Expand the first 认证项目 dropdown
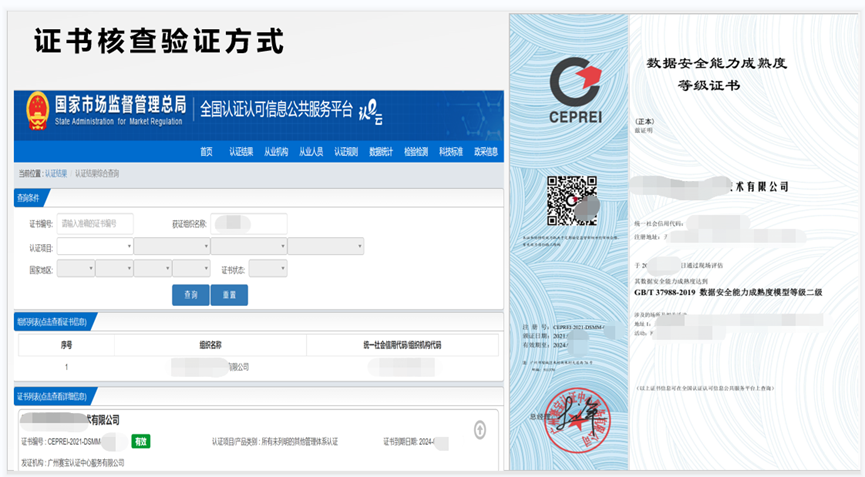 pos(95,246)
